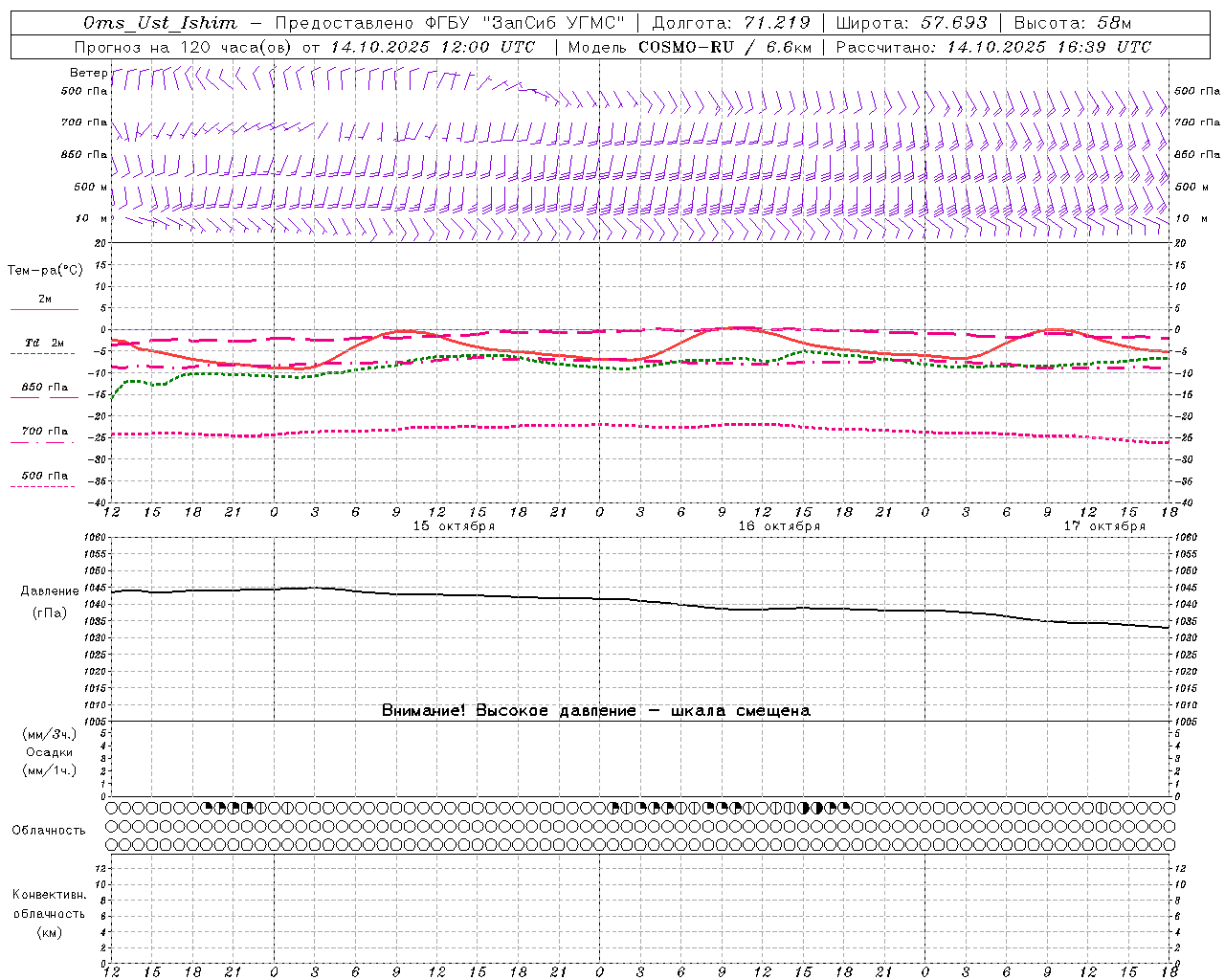Click the 16 октября date label
This screenshot has height=980, width=1225.
click(x=779, y=526)
